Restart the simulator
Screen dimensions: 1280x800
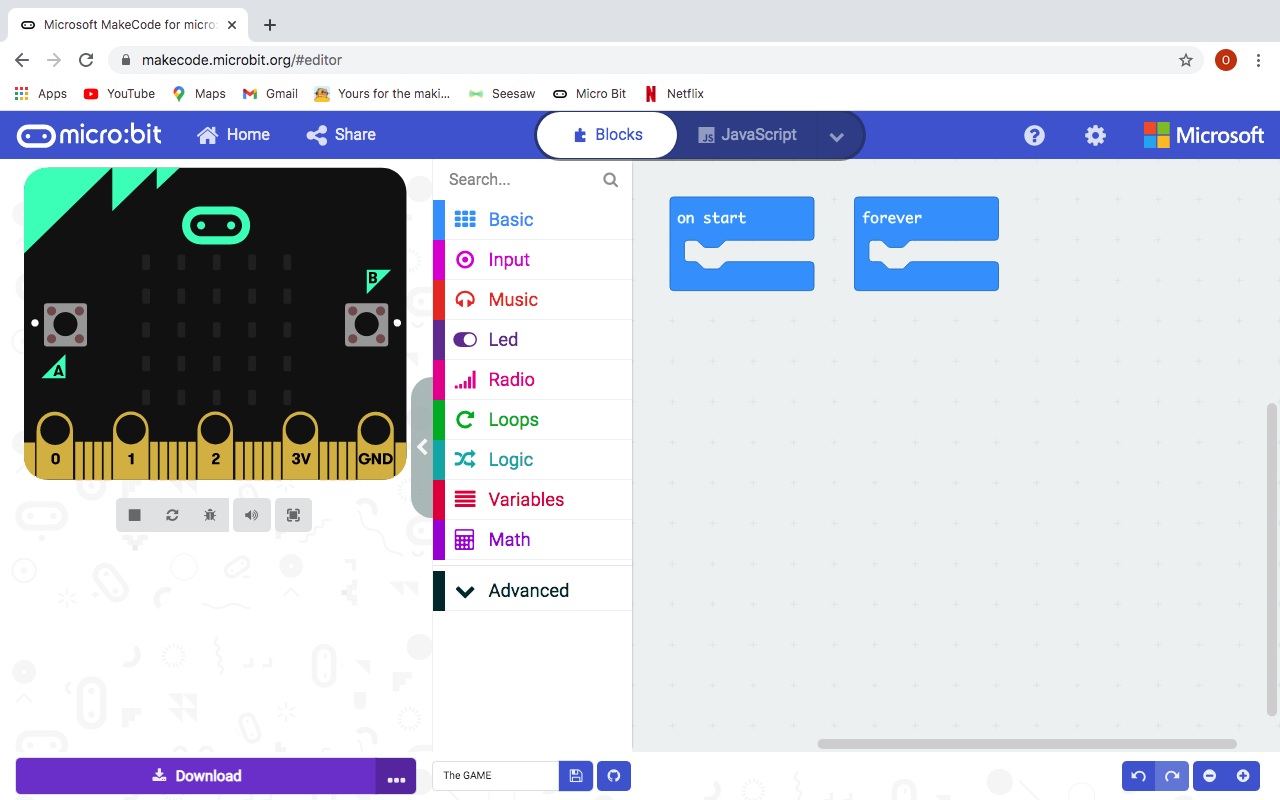coord(172,515)
